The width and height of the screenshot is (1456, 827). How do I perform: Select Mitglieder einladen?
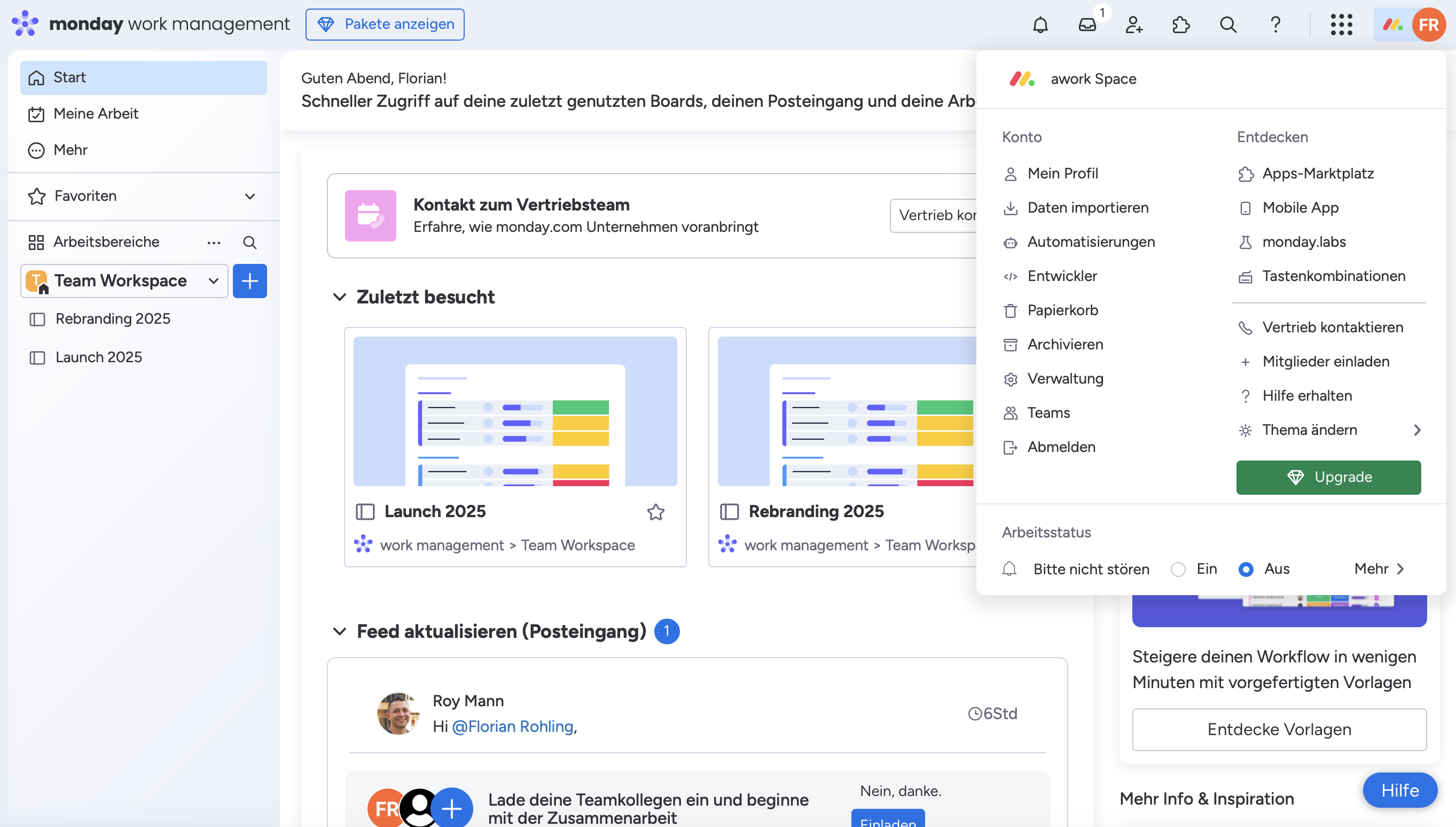point(1314,361)
